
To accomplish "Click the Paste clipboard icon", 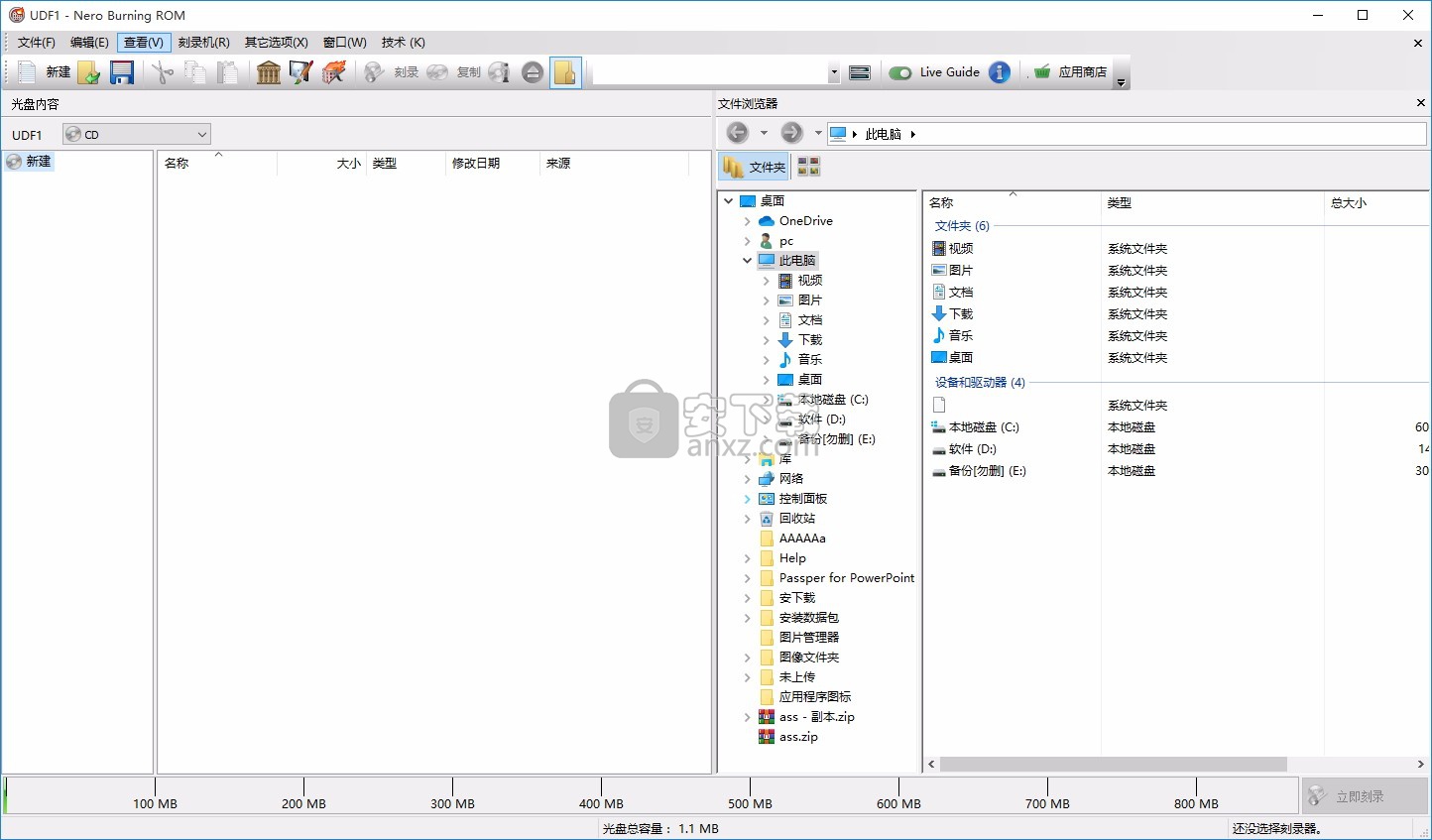I will point(228,72).
